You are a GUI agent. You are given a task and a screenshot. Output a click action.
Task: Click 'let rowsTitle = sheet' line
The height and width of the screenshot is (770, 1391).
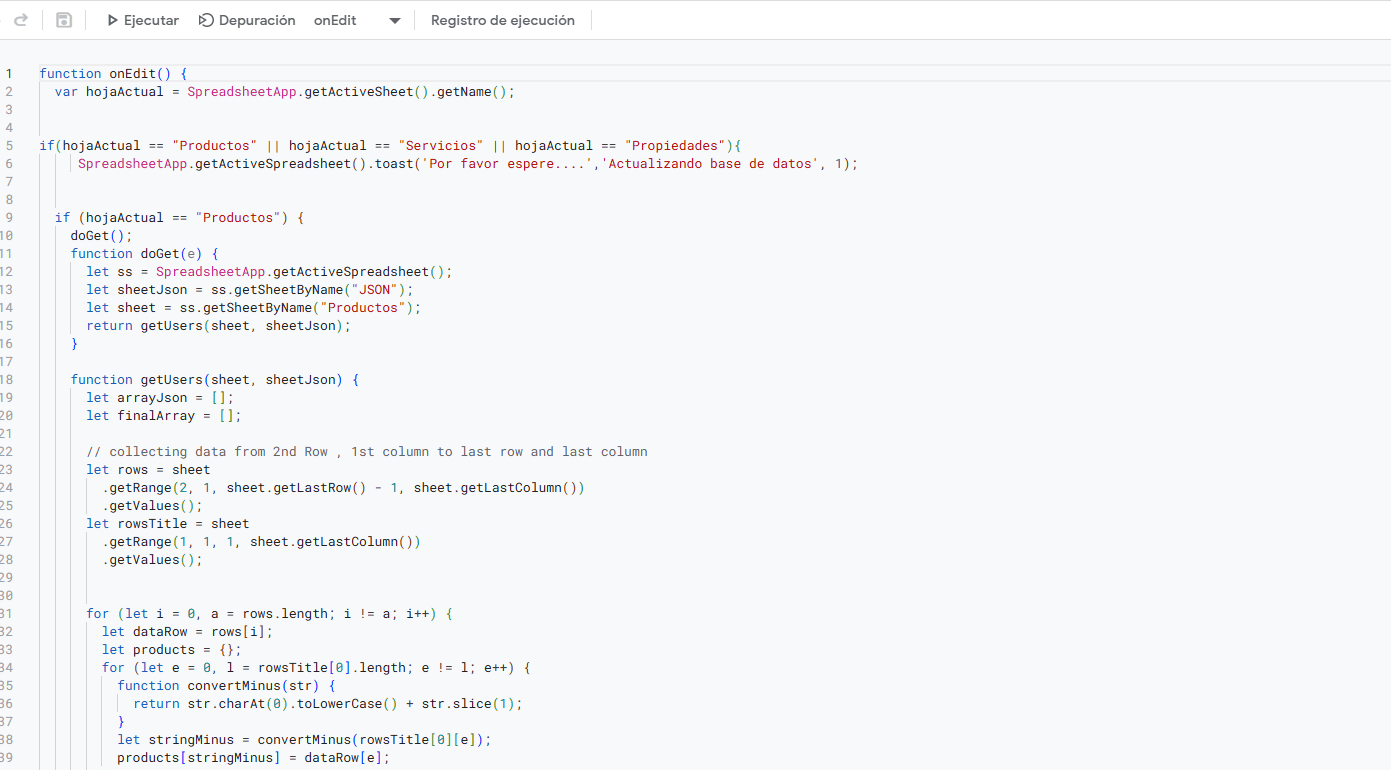pyautogui.click(x=168, y=524)
